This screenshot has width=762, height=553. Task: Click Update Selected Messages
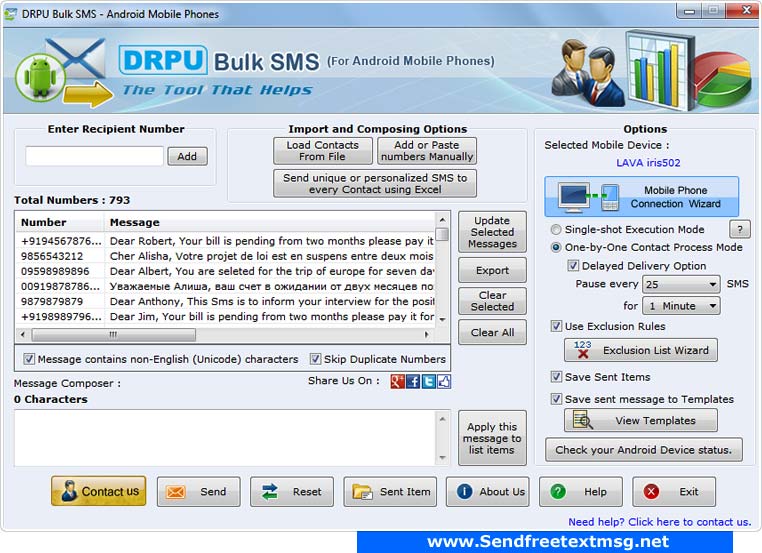click(492, 232)
